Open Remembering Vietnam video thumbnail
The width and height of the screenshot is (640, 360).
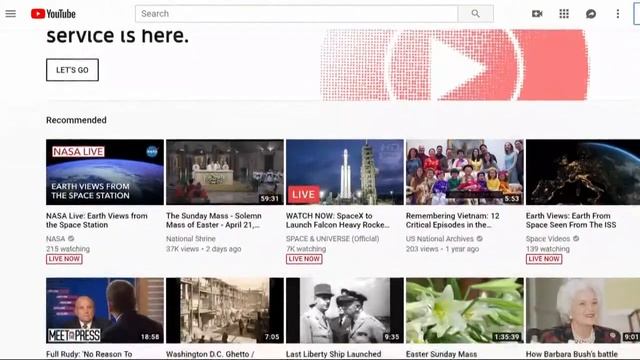click(465, 172)
